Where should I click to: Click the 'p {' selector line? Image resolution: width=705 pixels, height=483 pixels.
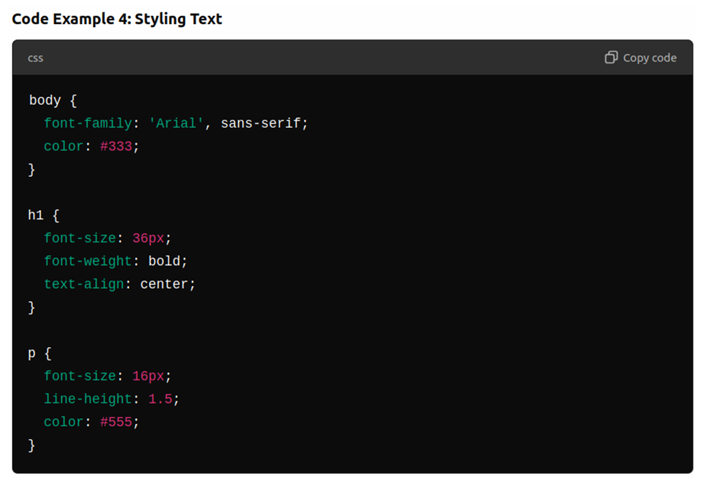(x=40, y=353)
